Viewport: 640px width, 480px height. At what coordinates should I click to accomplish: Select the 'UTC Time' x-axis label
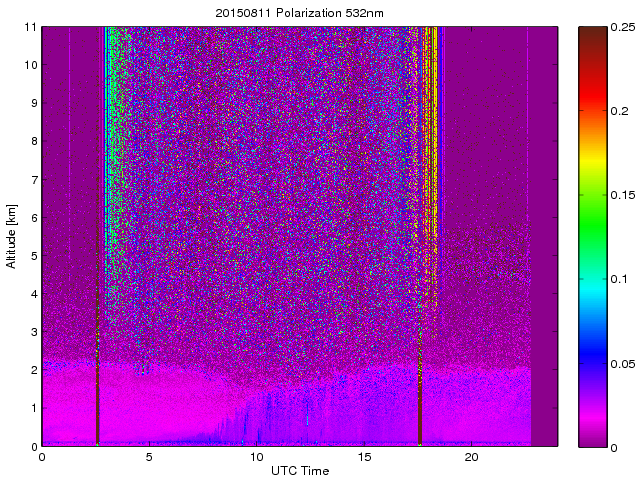click(301, 471)
